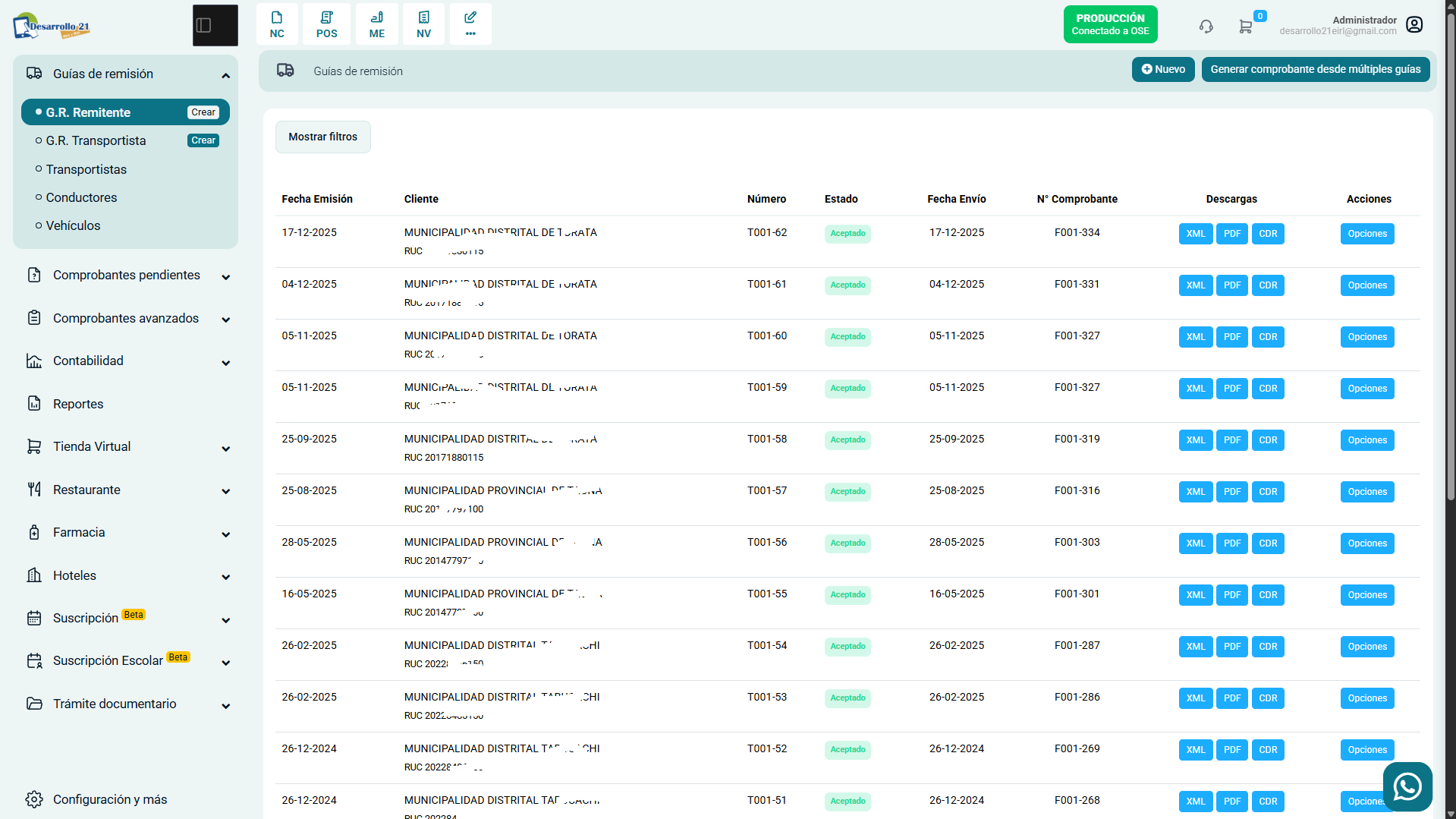Open Transportistas menu item
Viewport: 1456px width, 819px height.
click(86, 169)
